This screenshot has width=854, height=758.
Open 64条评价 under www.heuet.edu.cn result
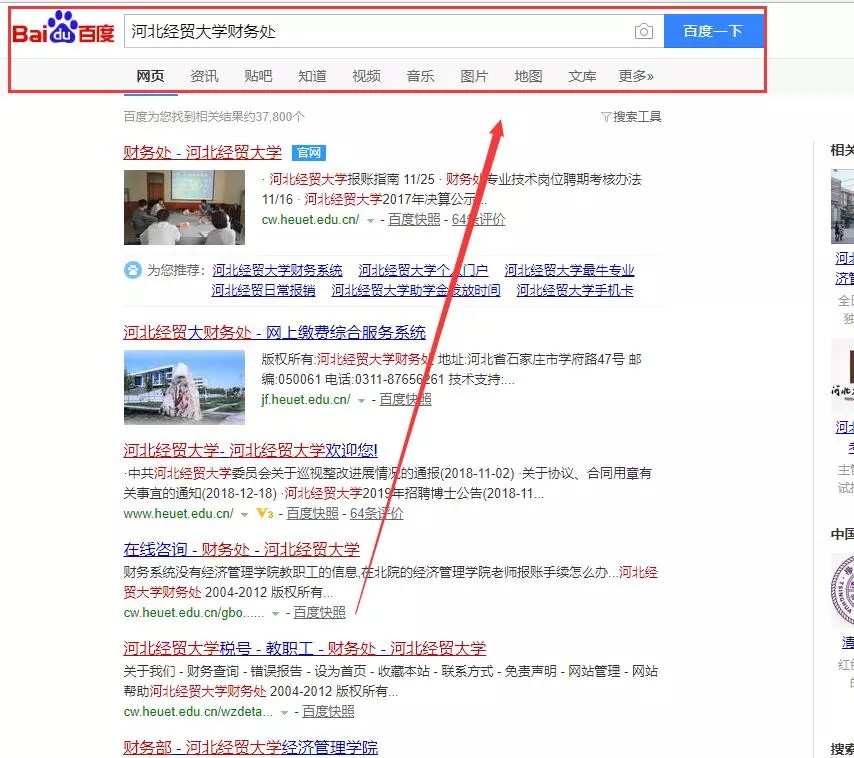(x=376, y=514)
